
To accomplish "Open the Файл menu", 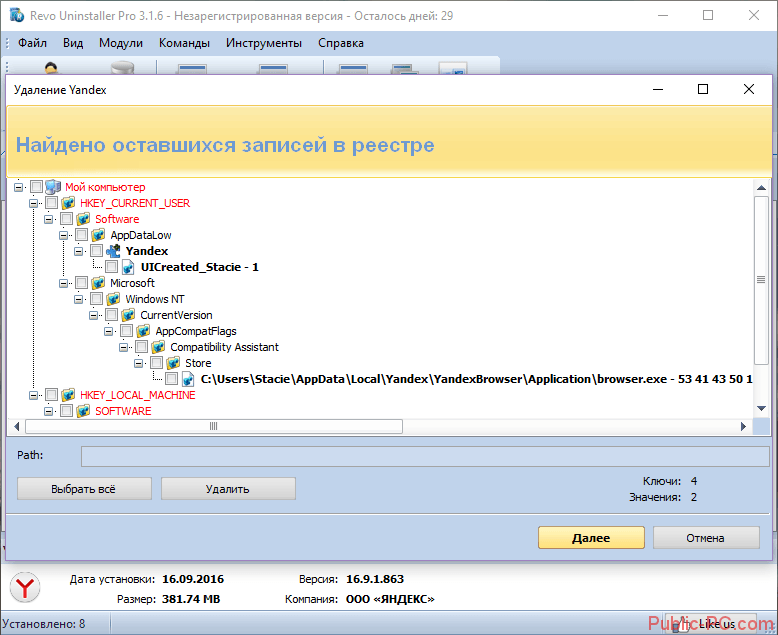I will point(32,43).
